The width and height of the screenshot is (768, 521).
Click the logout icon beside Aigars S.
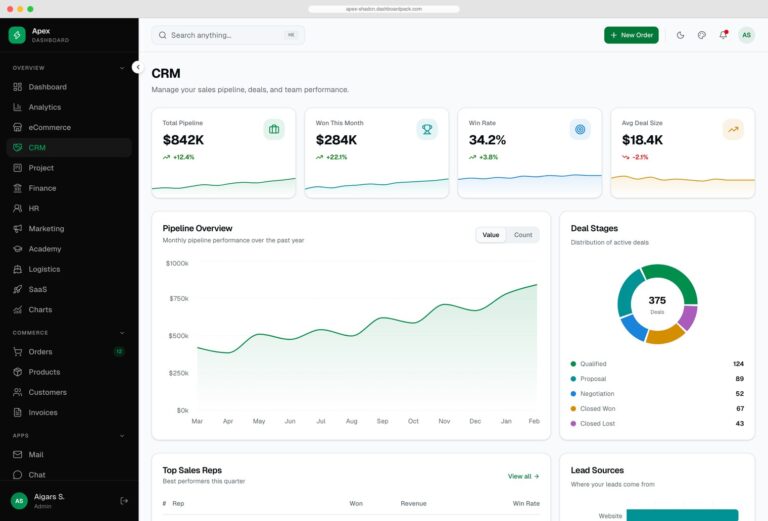coord(124,501)
